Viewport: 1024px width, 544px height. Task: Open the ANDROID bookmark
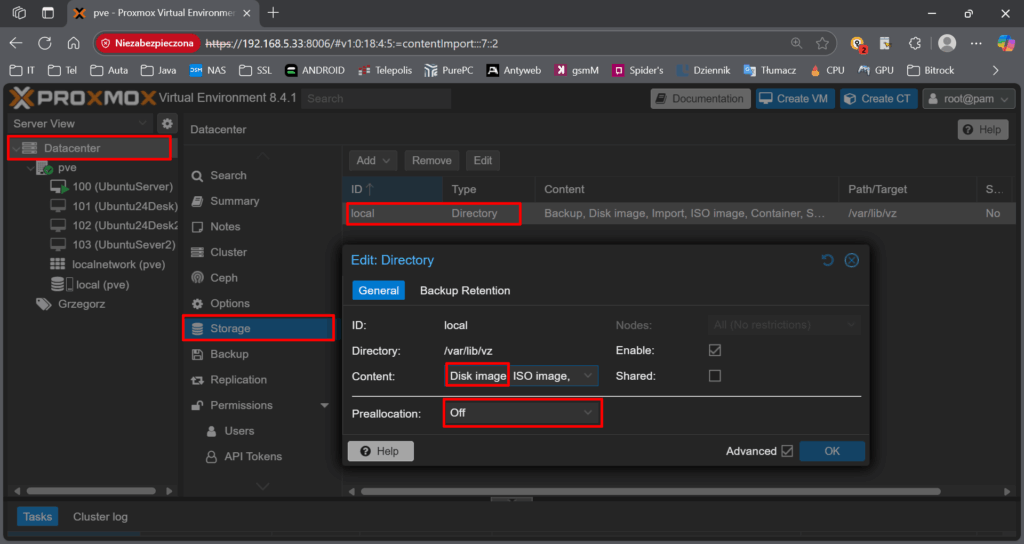315,71
